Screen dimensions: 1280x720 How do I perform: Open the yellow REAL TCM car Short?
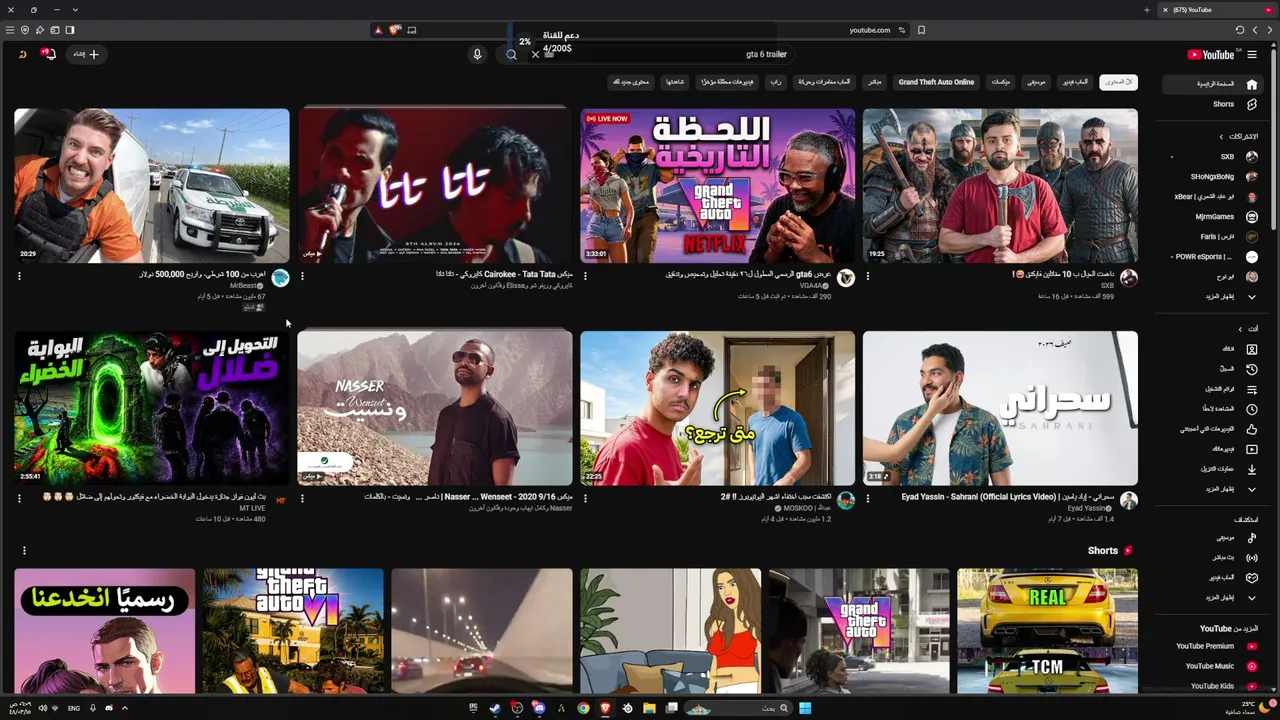(1047, 631)
